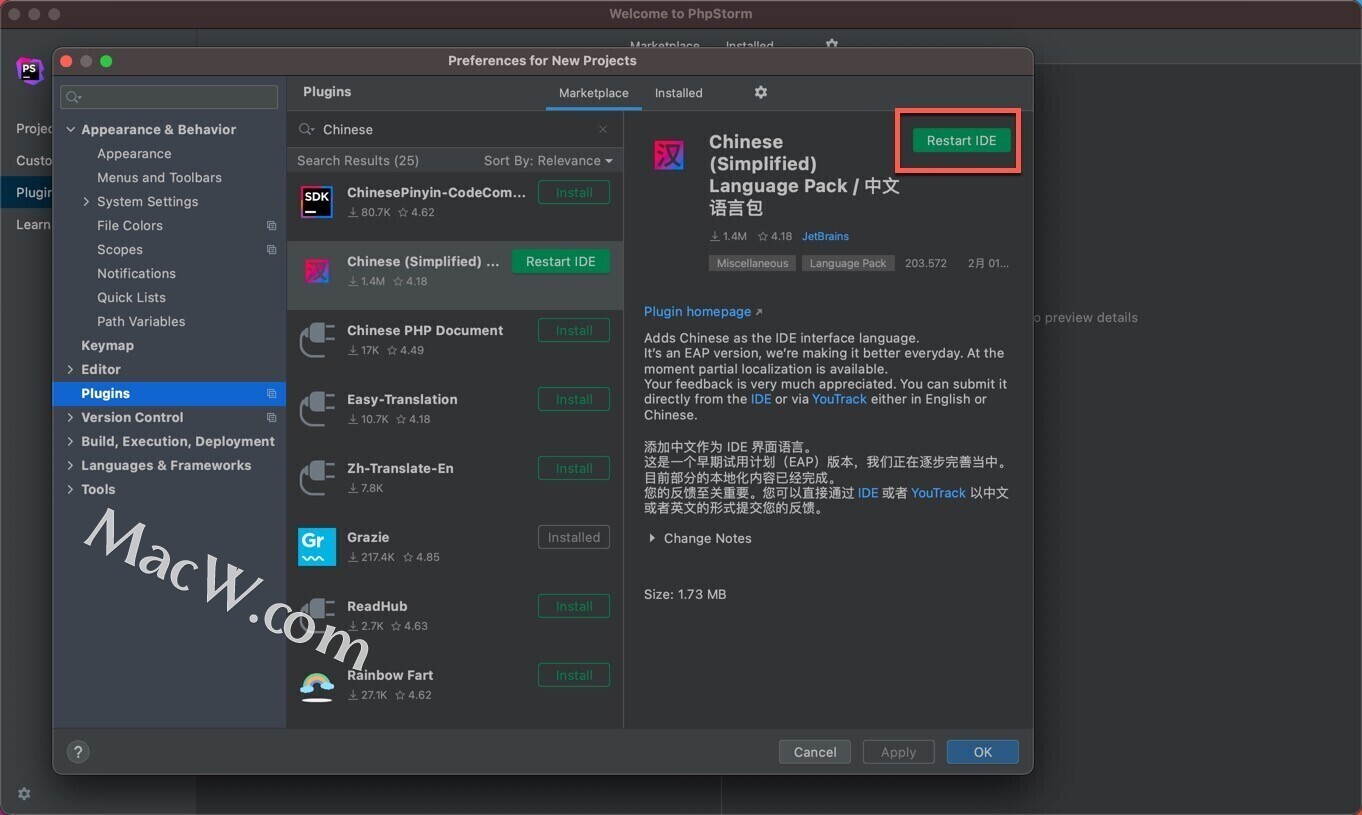Click the project-level icon beside Version Control
1362x815 pixels.
pos(271,418)
